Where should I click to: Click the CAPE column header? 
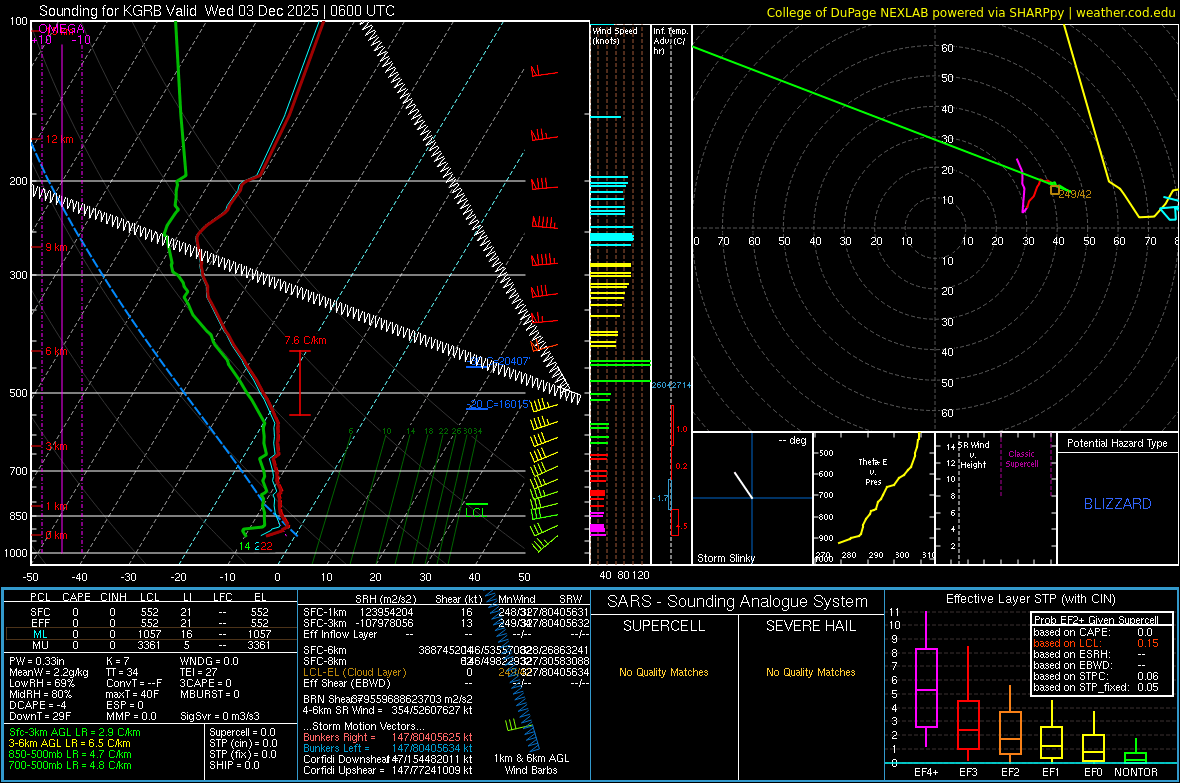pyautogui.click(x=76, y=597)
